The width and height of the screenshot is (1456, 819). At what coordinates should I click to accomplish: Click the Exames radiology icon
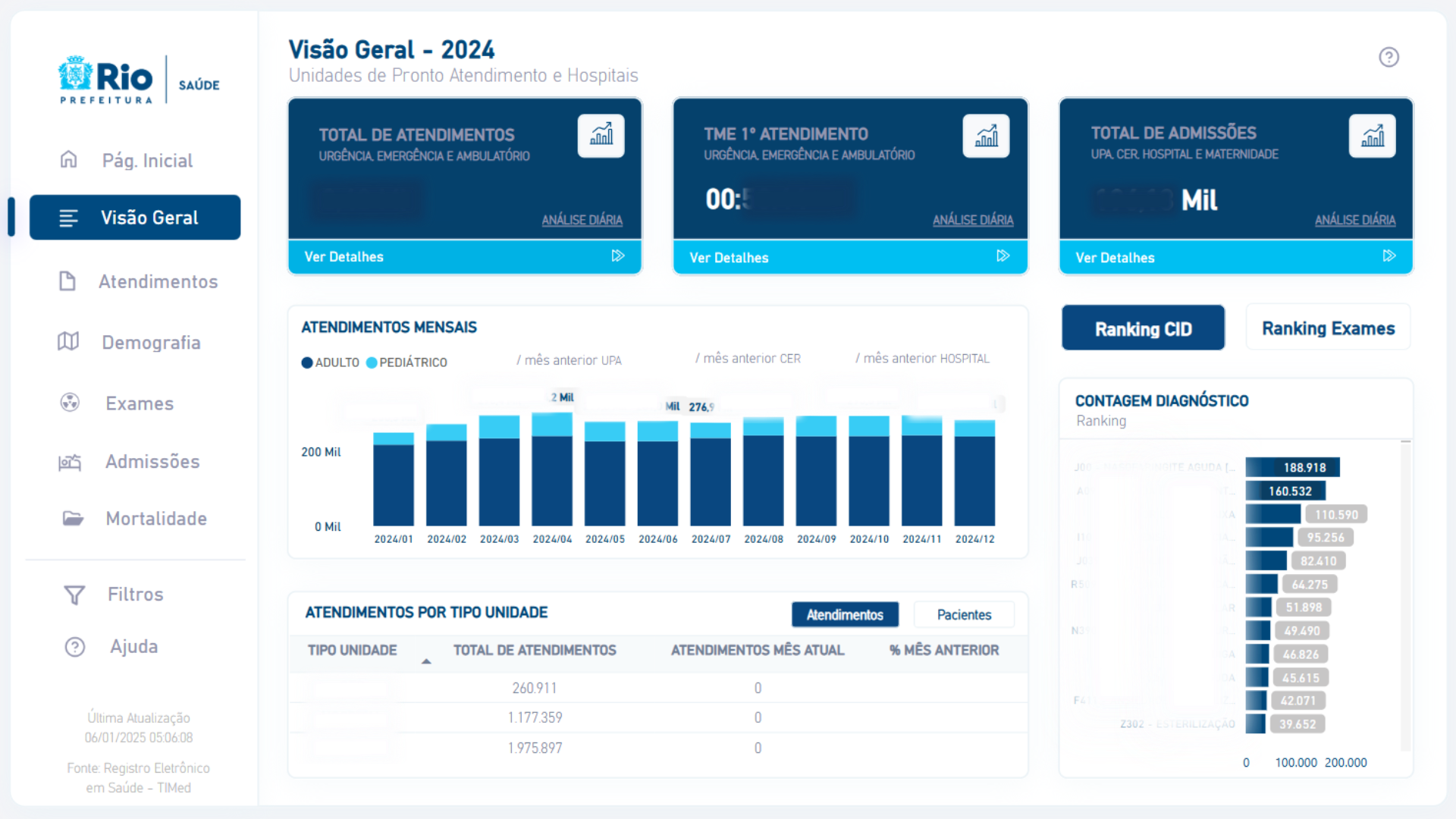(x=69, y=403)
